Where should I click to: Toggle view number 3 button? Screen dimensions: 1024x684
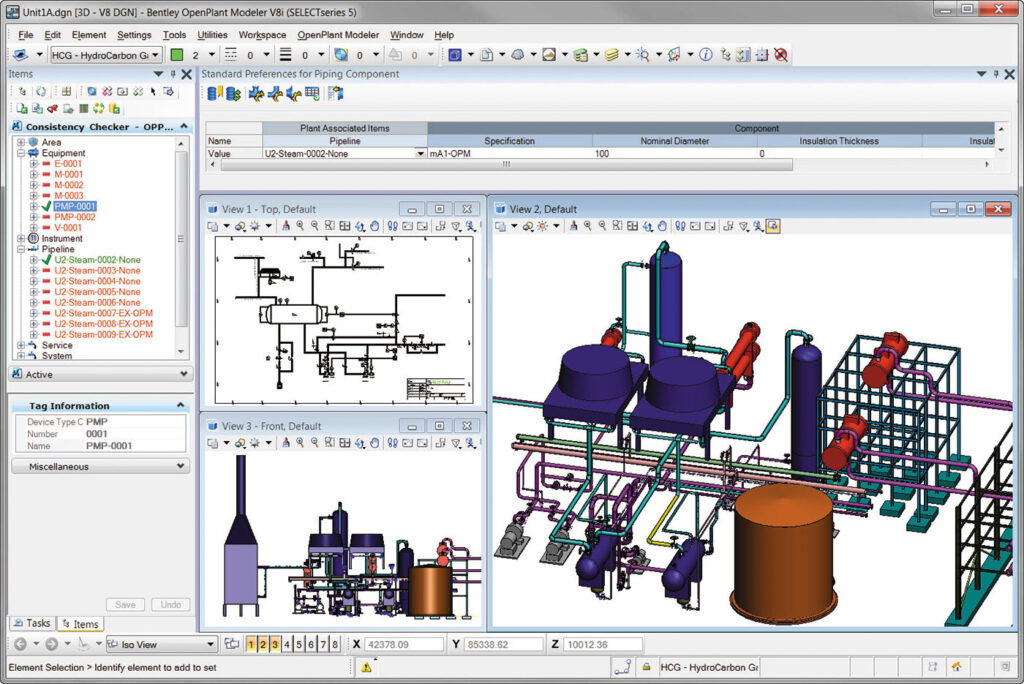pyautogui.click(x=274, y=644)
